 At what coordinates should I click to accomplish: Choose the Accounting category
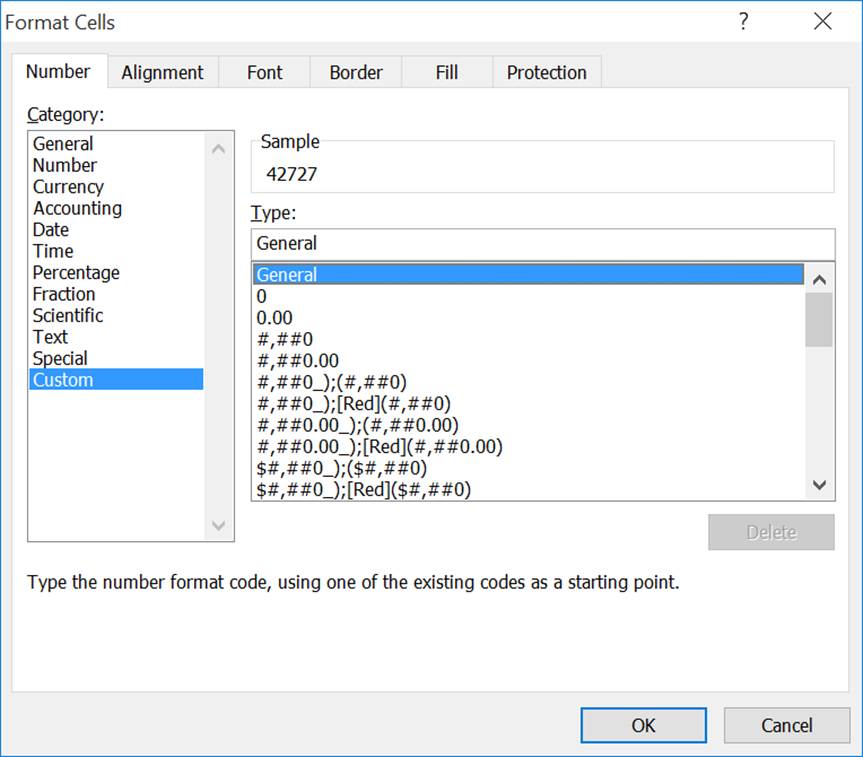tap(116, 208)
